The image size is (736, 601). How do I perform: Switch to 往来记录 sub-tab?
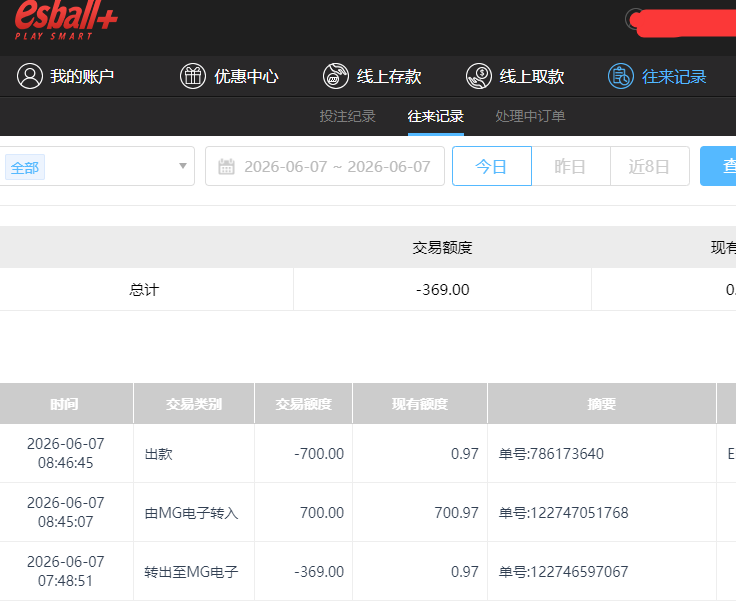[436, 116]
